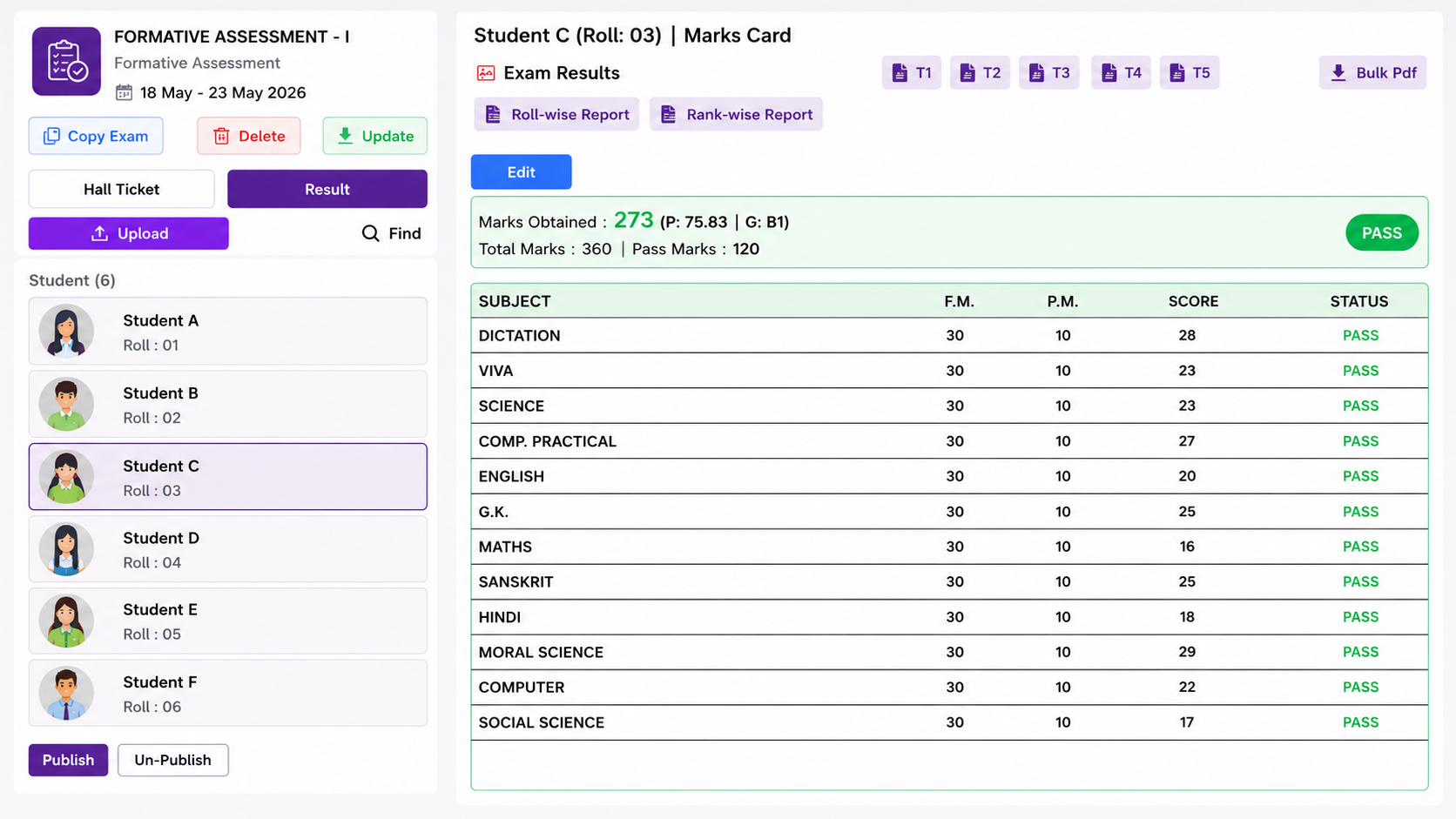Image resolution: width=1456 pixels, height=819 pixels.
Task: Click the blue Edit button
Action: tap(522, 172)
